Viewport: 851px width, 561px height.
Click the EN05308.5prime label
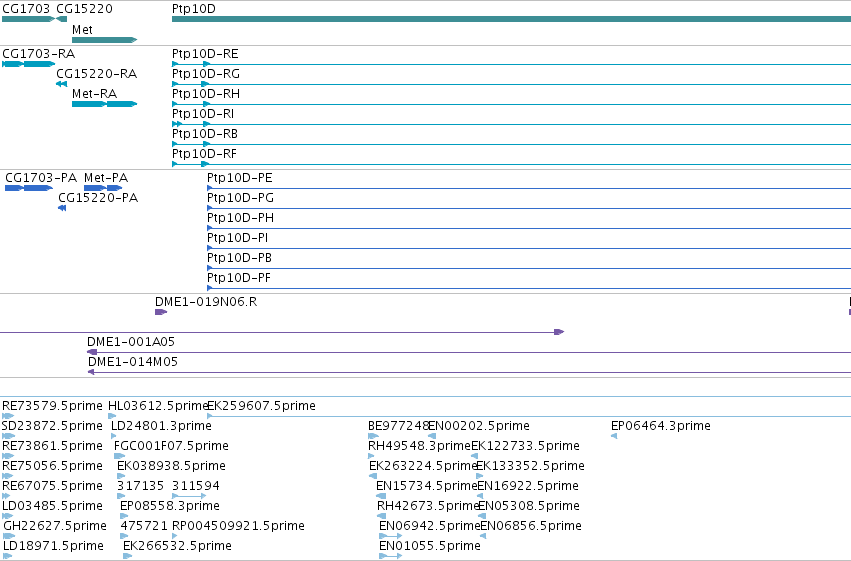(529, 506)
